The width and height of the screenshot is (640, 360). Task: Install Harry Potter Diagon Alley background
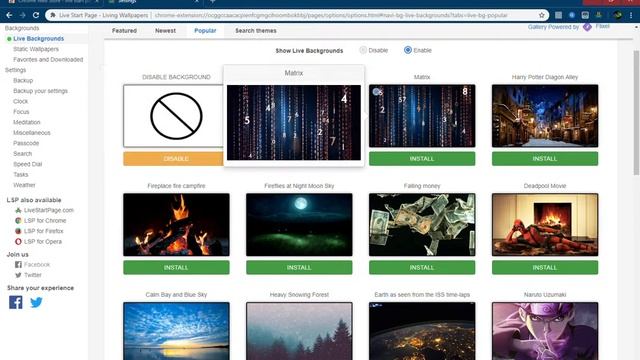tap(545, 159)
